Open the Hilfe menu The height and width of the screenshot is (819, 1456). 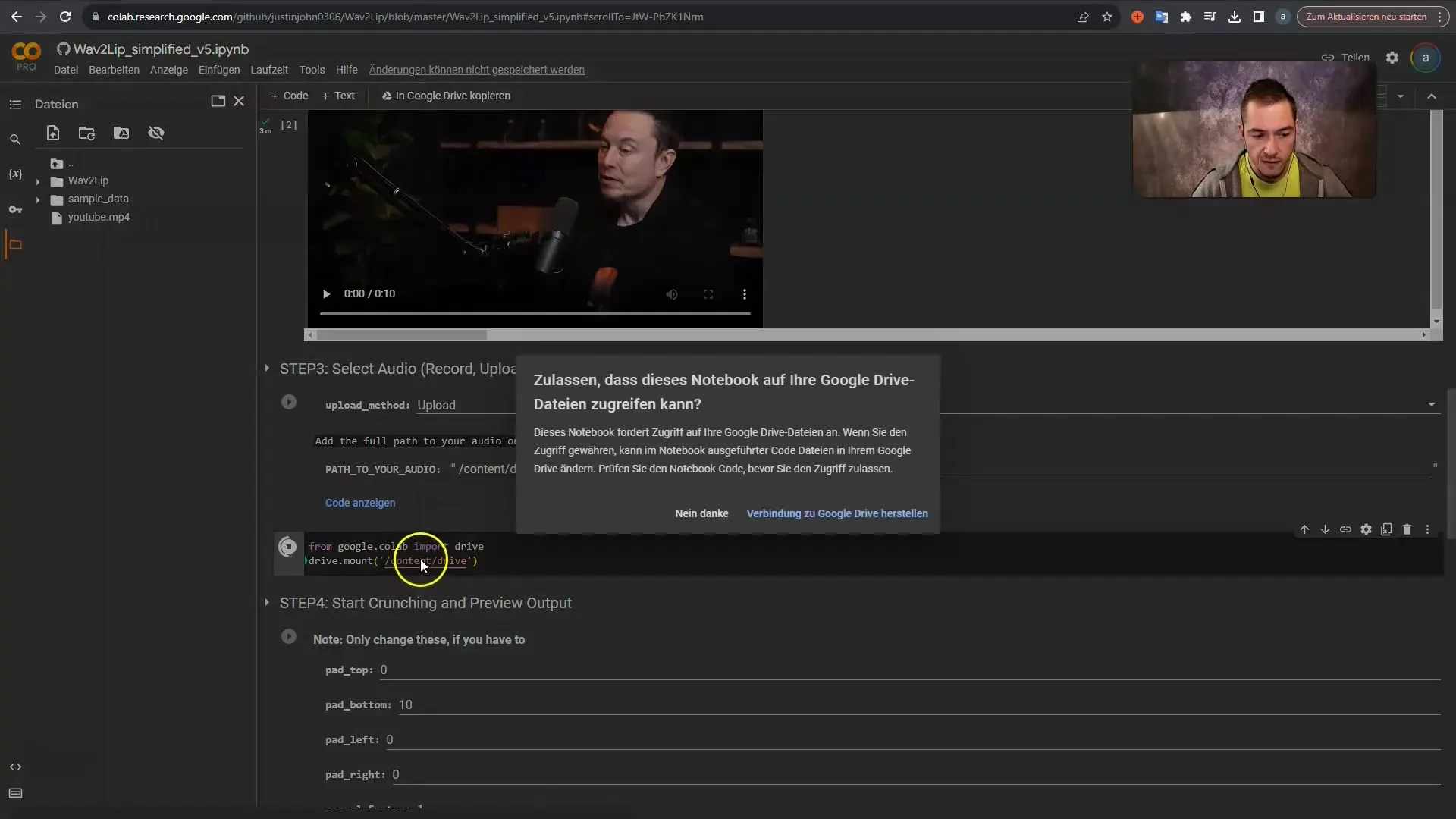347,70
